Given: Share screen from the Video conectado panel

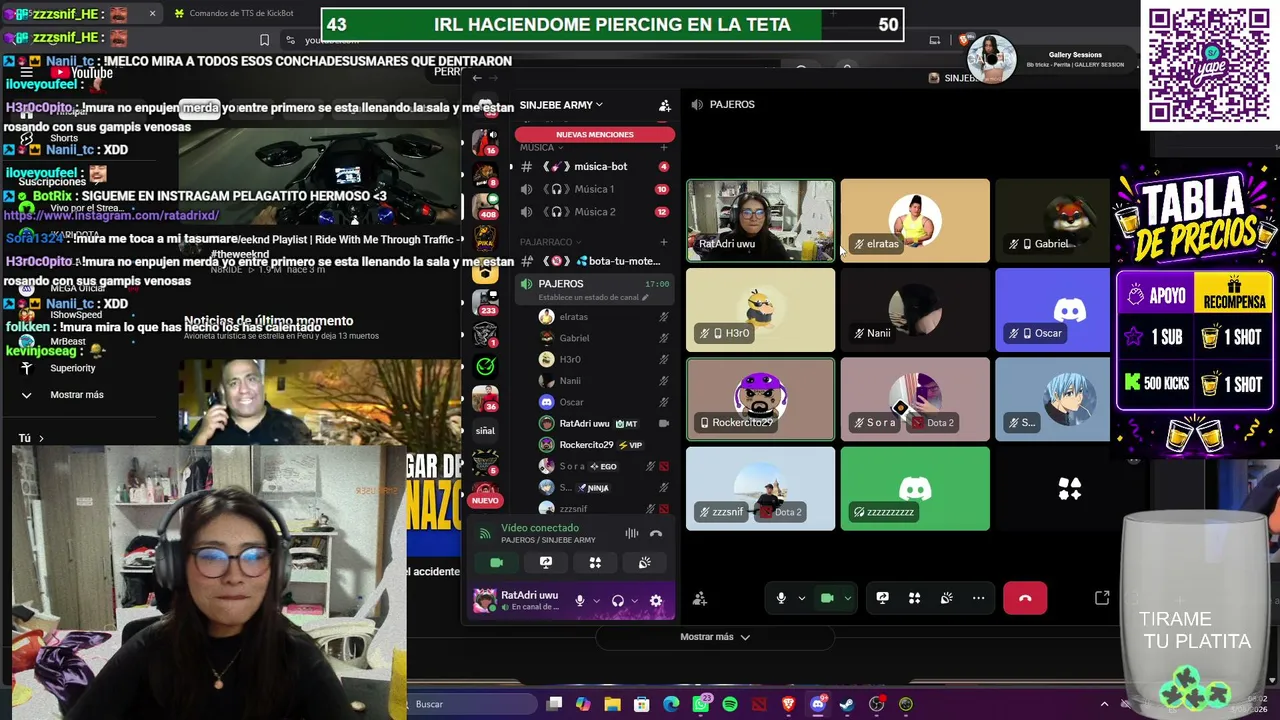Looking at the screenshot, I should click(x=546, y=563).
